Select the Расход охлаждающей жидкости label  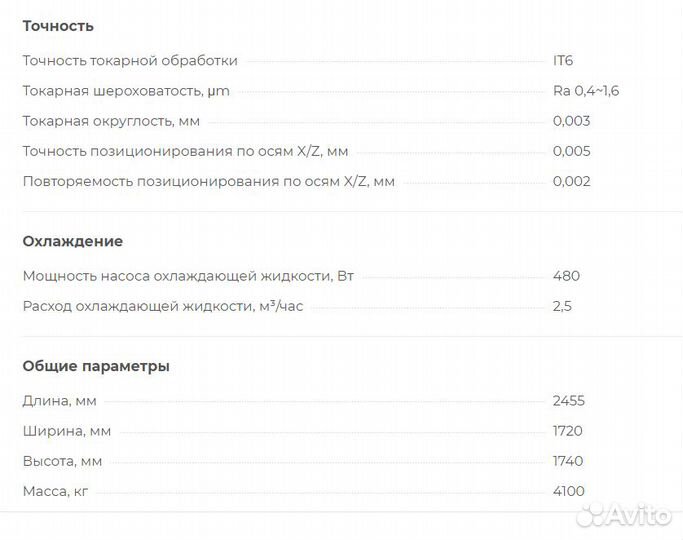coord(163,306)
